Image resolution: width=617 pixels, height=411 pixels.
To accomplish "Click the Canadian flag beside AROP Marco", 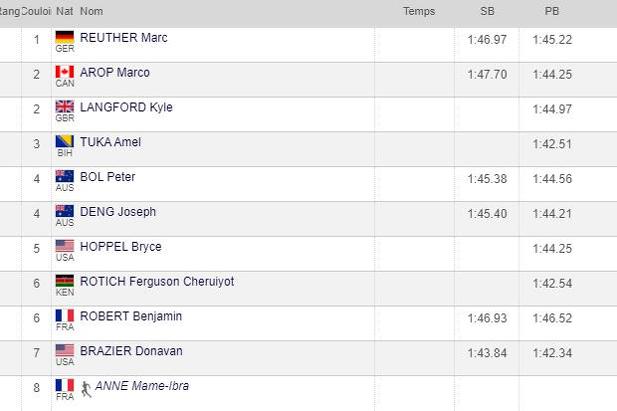I will click(65, 72).
